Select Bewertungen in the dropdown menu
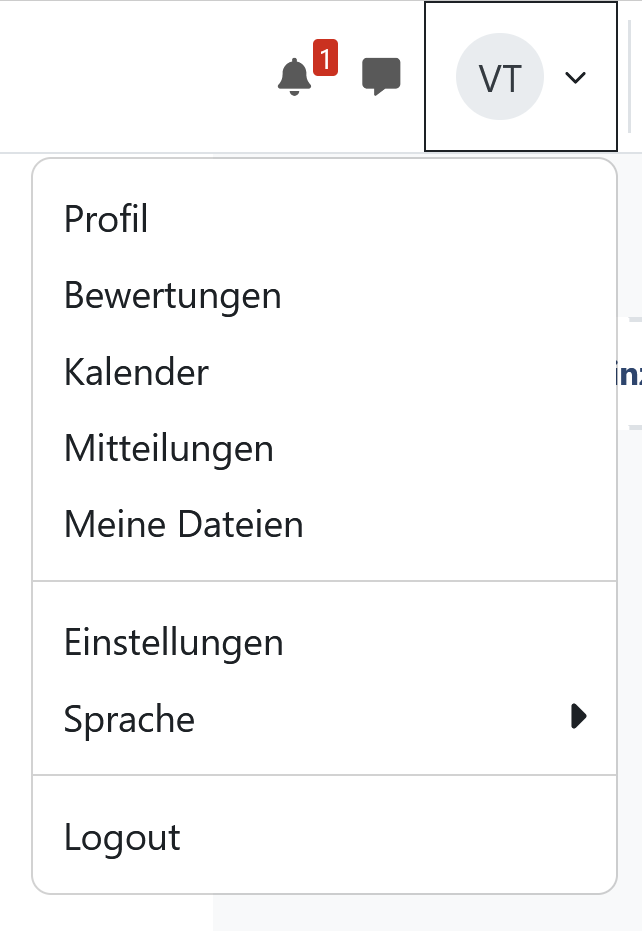This screenshot has height=931, width=642. click(172, 296)
